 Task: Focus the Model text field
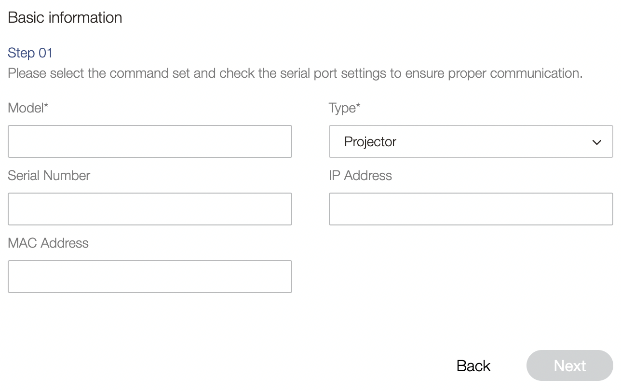(x=150, y=142)
